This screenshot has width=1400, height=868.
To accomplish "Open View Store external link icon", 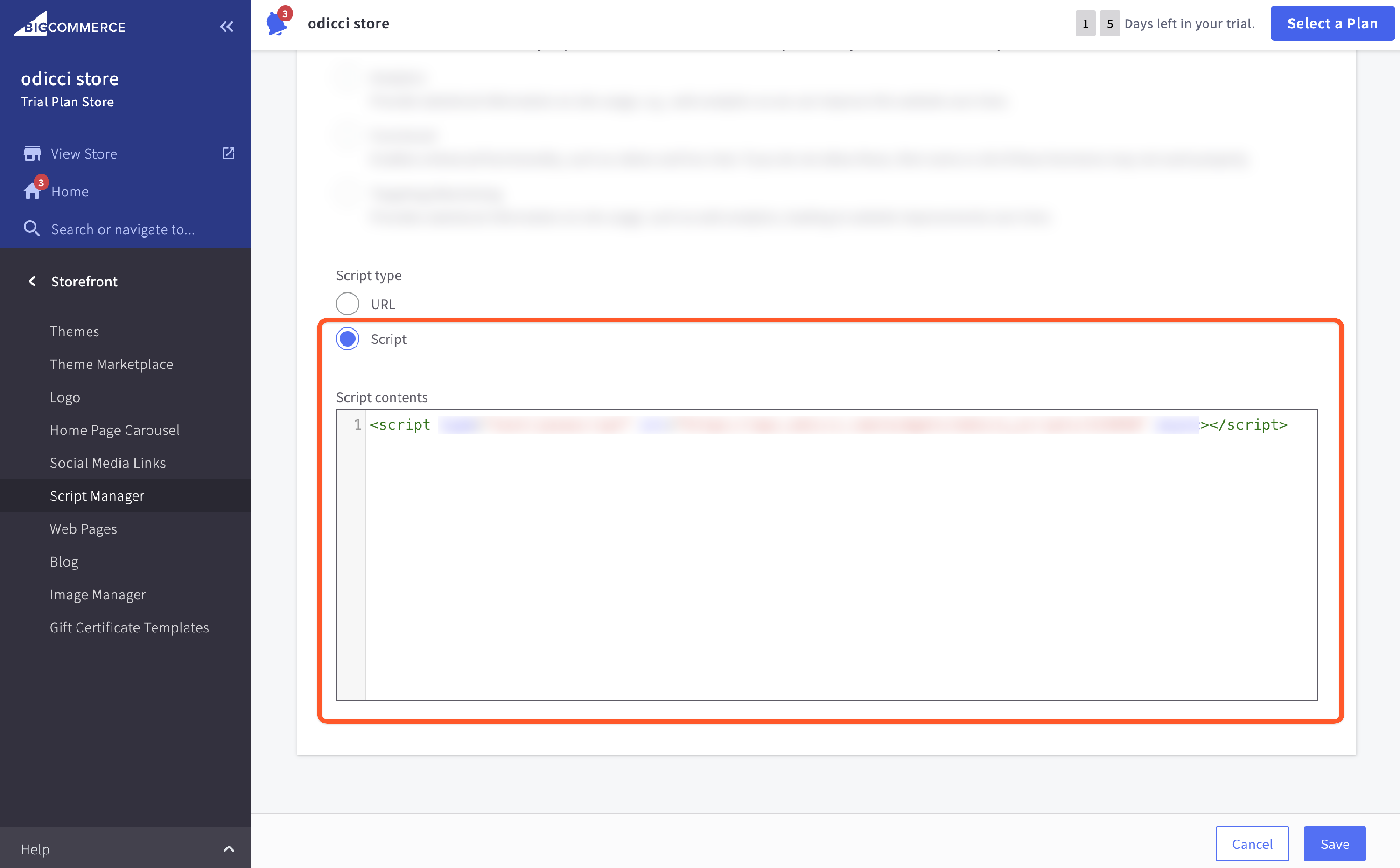I will [x=228, y=153].
